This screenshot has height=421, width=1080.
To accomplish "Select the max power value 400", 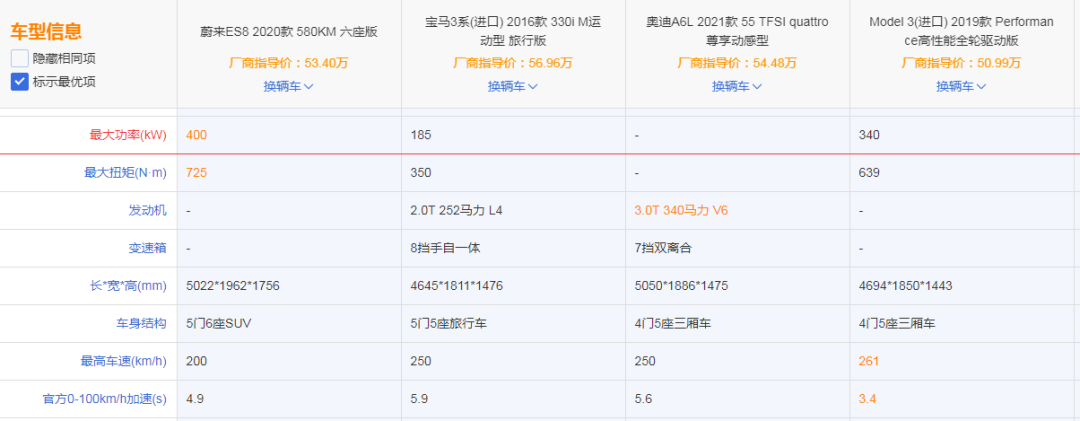I will (x=196, y=136).
